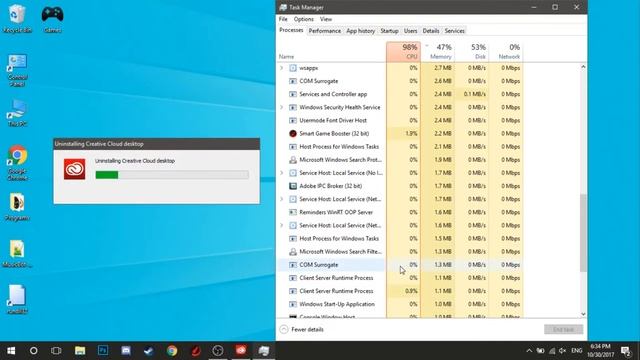
Task: Open the Options menu in Task Manager
Action: click(x=304, y=19)
